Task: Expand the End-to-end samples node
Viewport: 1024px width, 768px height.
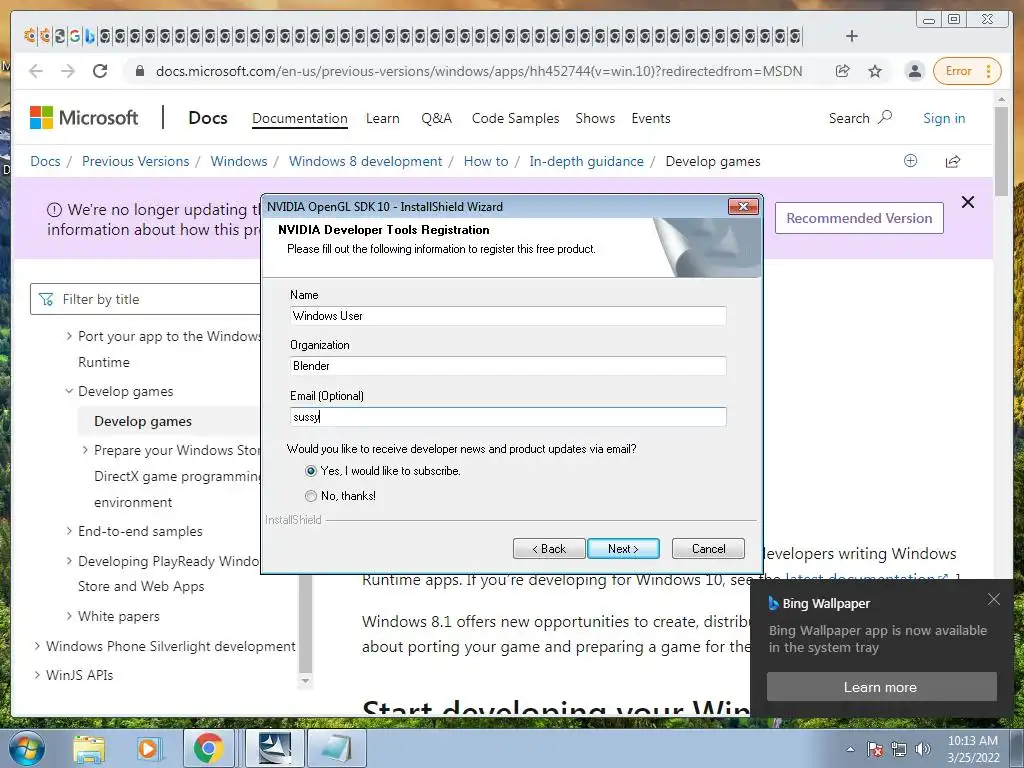Action: coord(69,531)
